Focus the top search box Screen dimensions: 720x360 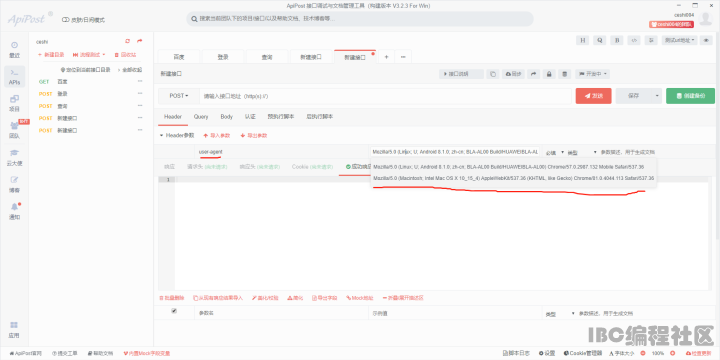(360, 19)
